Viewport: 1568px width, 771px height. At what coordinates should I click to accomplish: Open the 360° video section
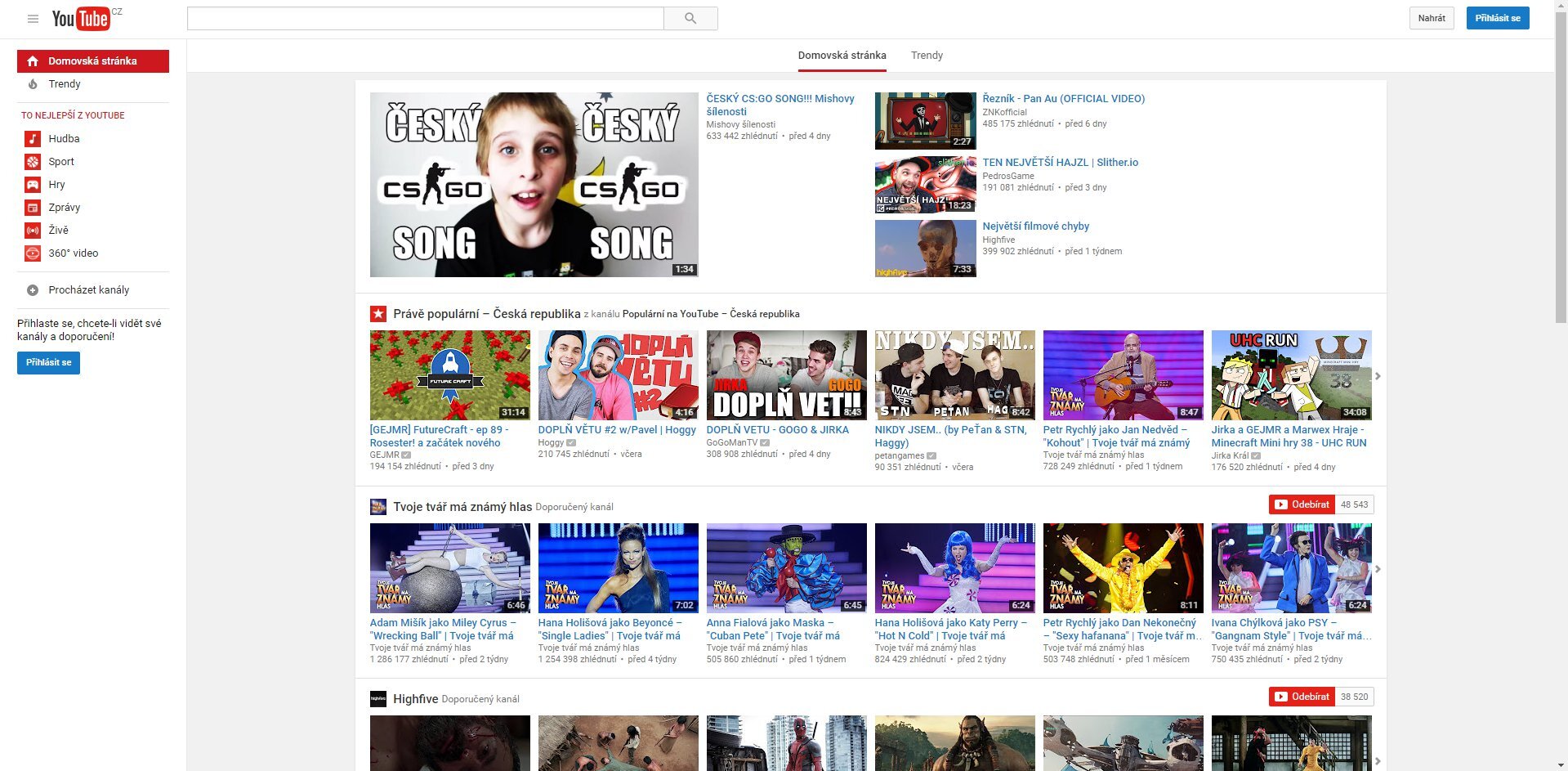coord(32,253)
